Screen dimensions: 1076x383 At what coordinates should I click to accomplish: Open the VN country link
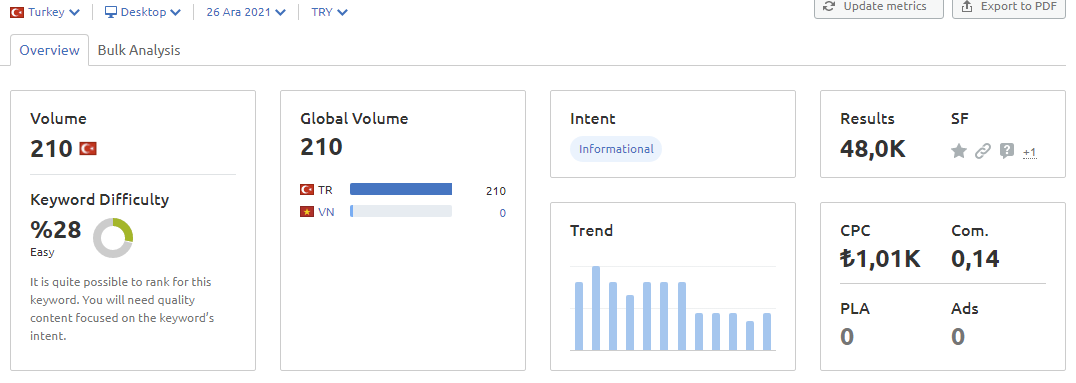pos(327,211)
